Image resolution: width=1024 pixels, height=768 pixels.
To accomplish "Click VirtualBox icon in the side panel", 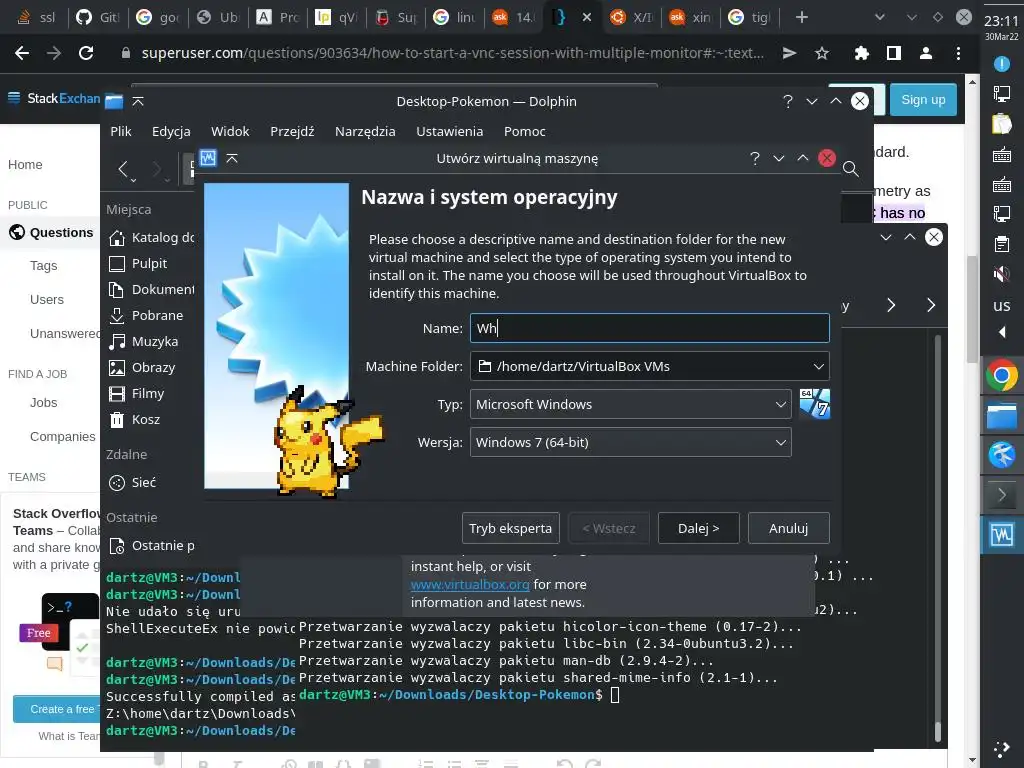I will pos(1002,535).
